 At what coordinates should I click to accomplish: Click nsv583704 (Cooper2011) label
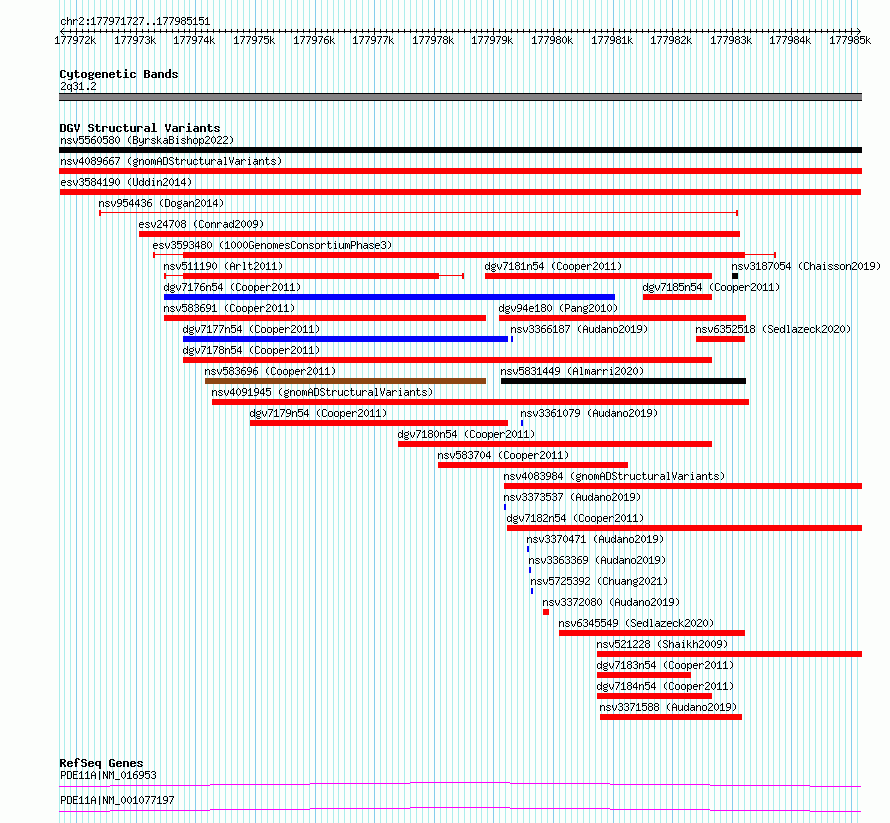(503, 455)
